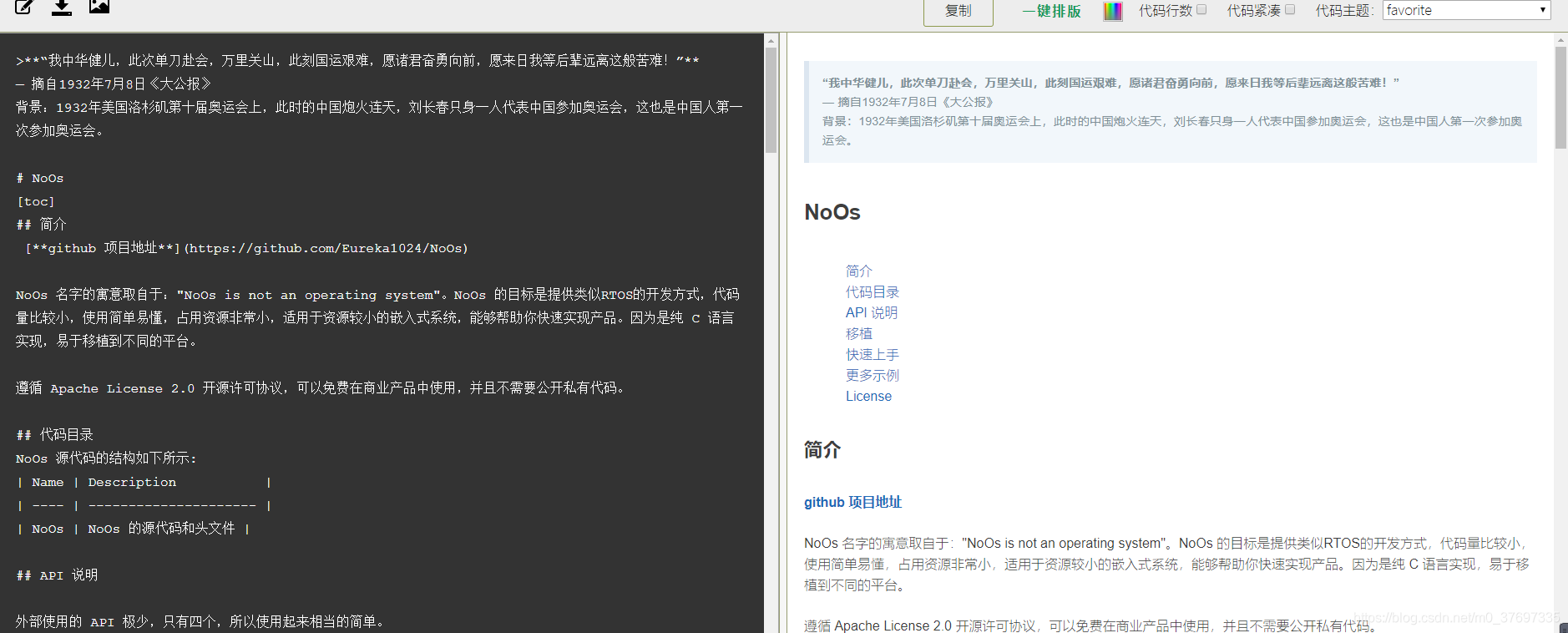Click the '摘自1932年7月8日《大公报》' line in editor

click(x=114, y=84)
